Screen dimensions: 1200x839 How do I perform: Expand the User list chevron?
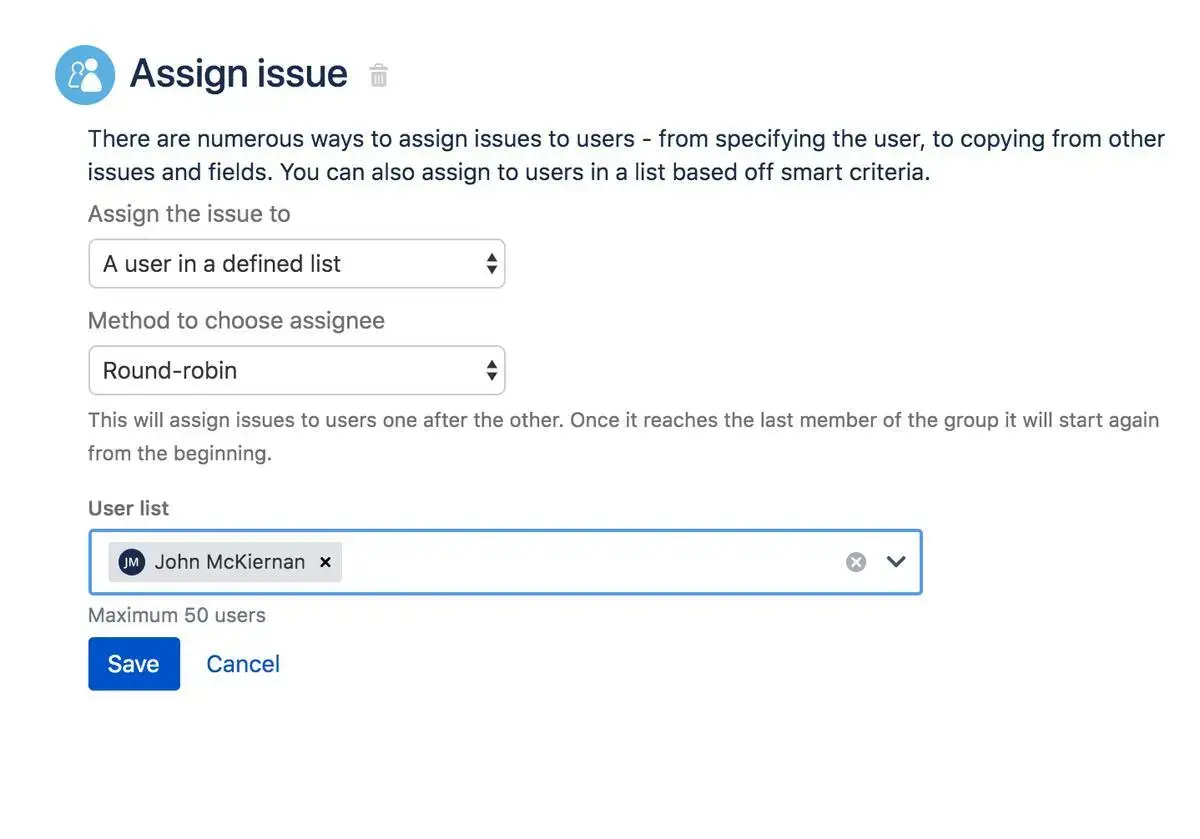896,562
